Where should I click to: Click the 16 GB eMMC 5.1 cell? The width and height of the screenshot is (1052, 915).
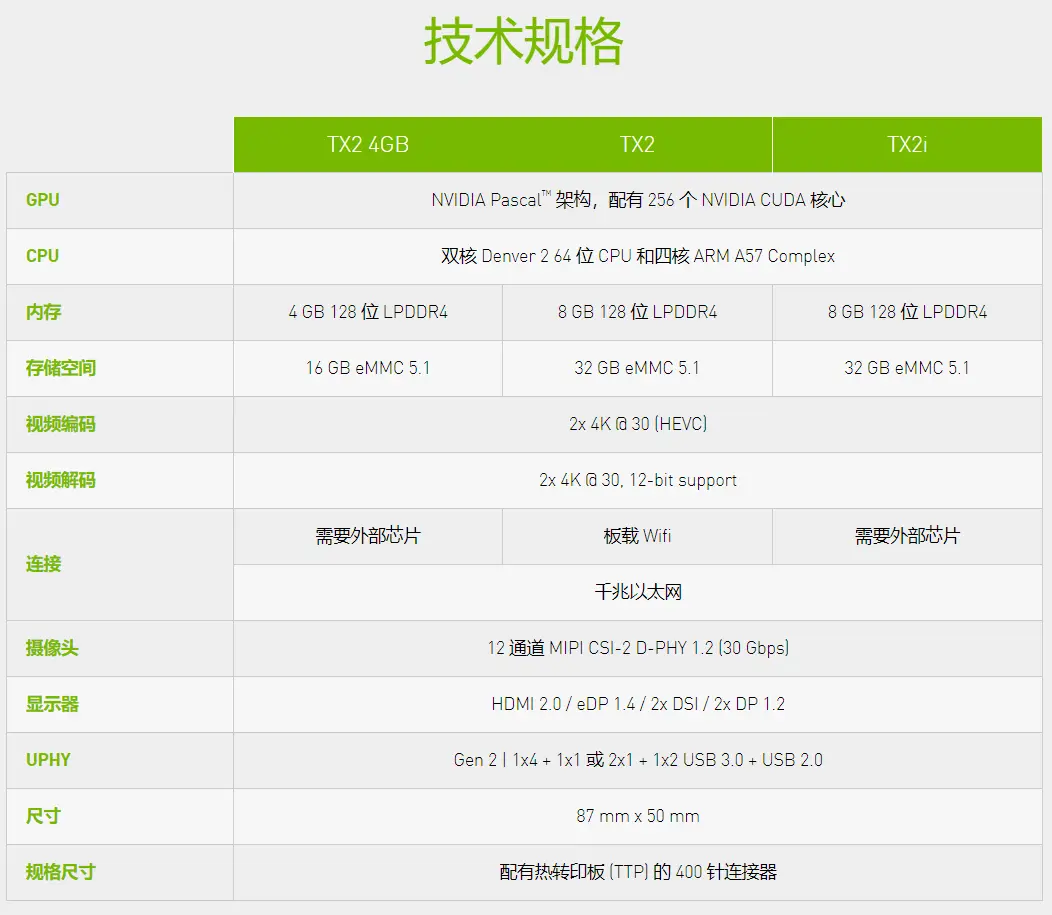point(367,368)
